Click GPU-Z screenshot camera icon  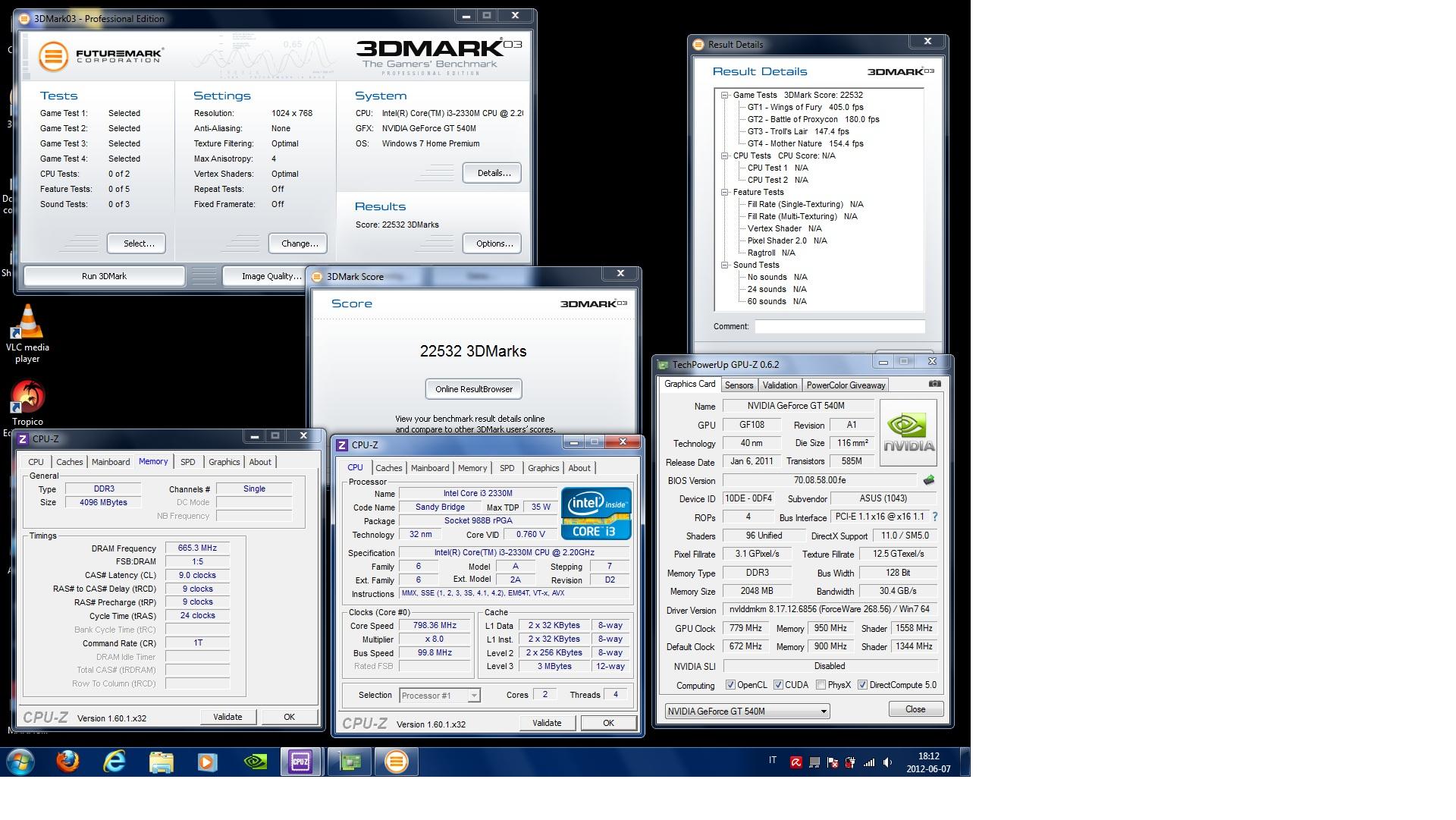point(934,384)
